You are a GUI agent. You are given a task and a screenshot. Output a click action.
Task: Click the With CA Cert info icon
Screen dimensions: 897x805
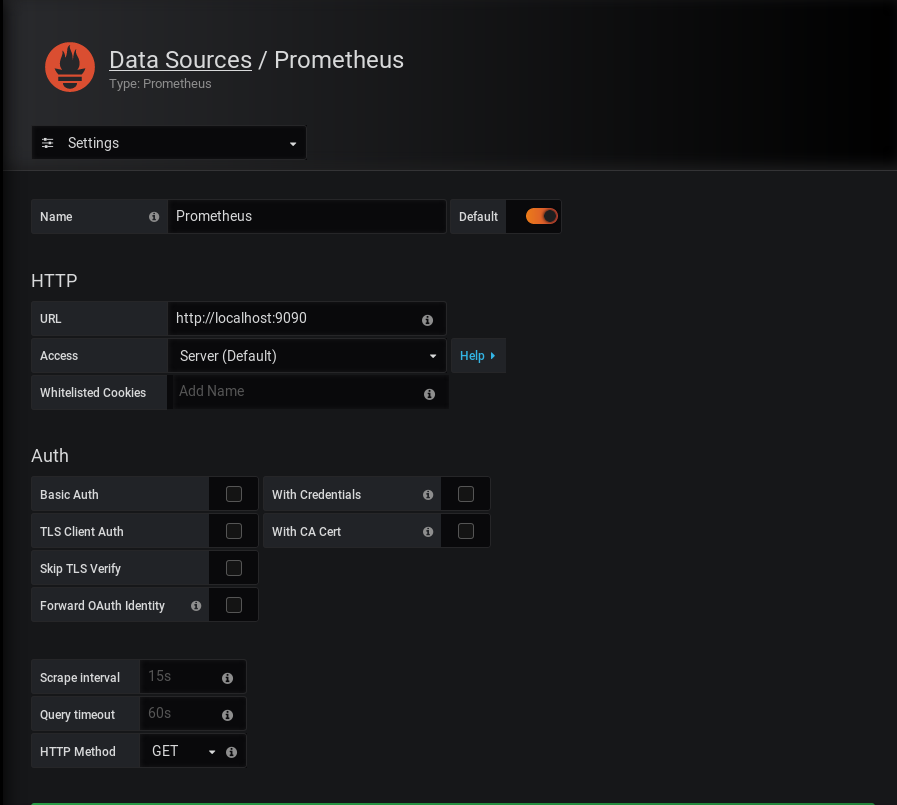428,532
